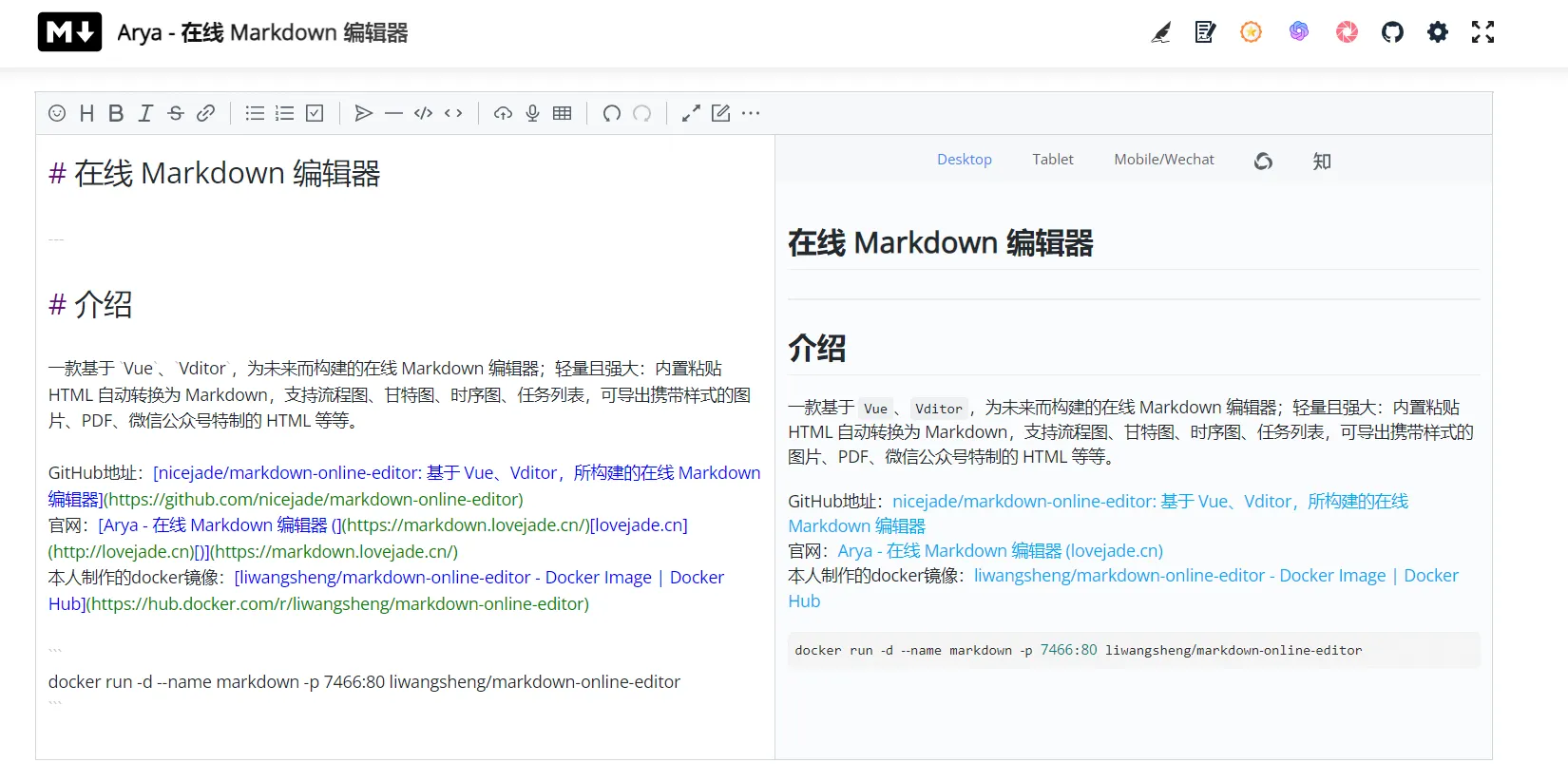This screenshot has width=1568, height=782.
Task: Insert inline code
Action: (x=453, y=113)
